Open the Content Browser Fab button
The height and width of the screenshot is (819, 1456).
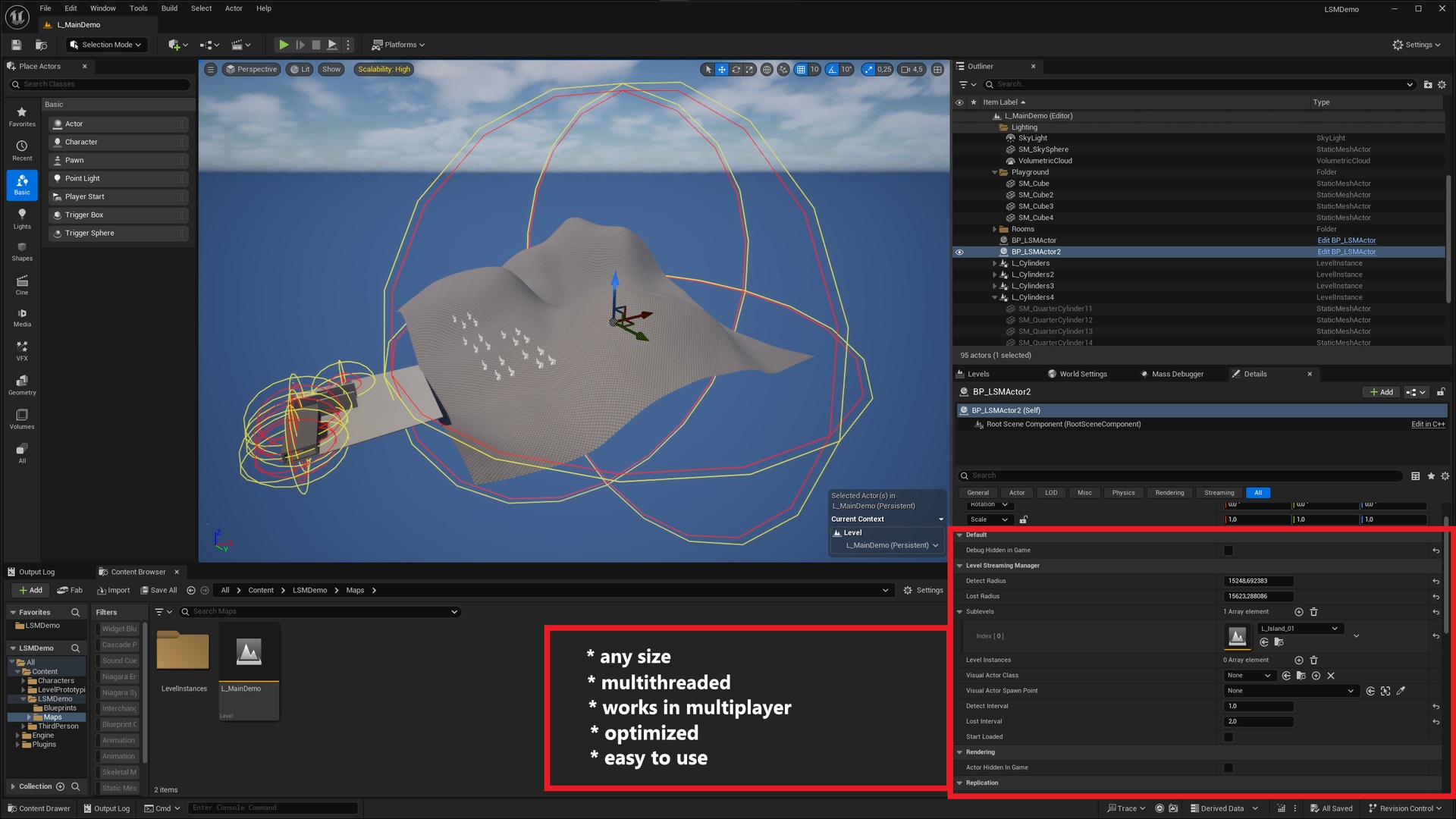[x=71, y=590]
